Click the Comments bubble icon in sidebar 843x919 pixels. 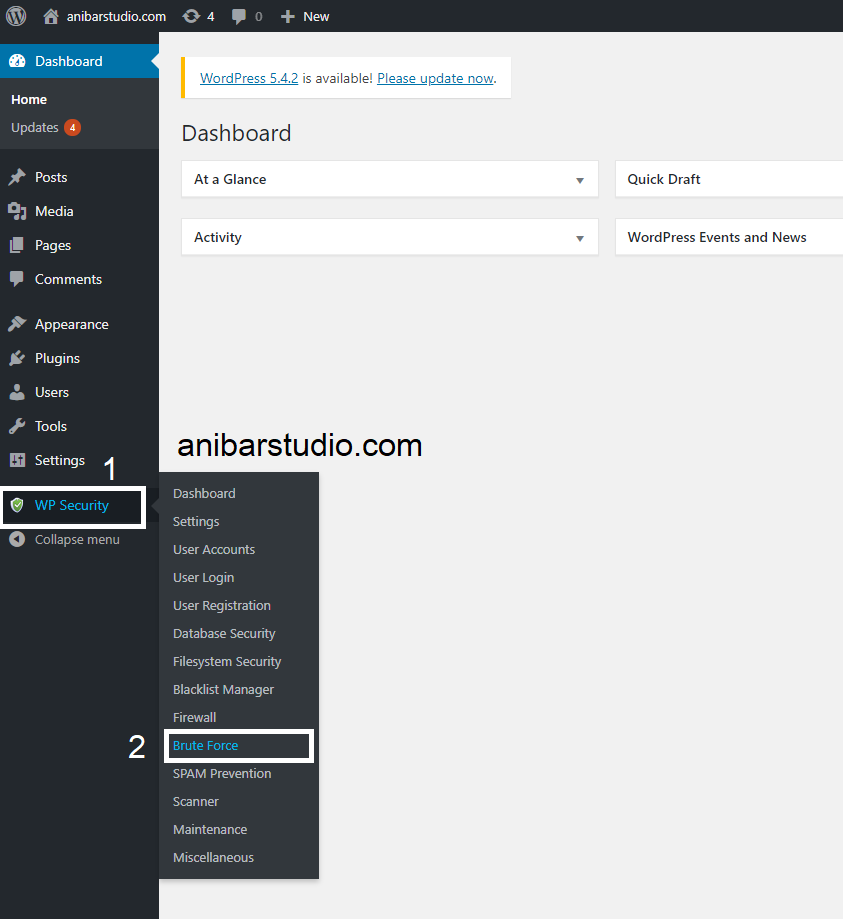coord(17,279)
